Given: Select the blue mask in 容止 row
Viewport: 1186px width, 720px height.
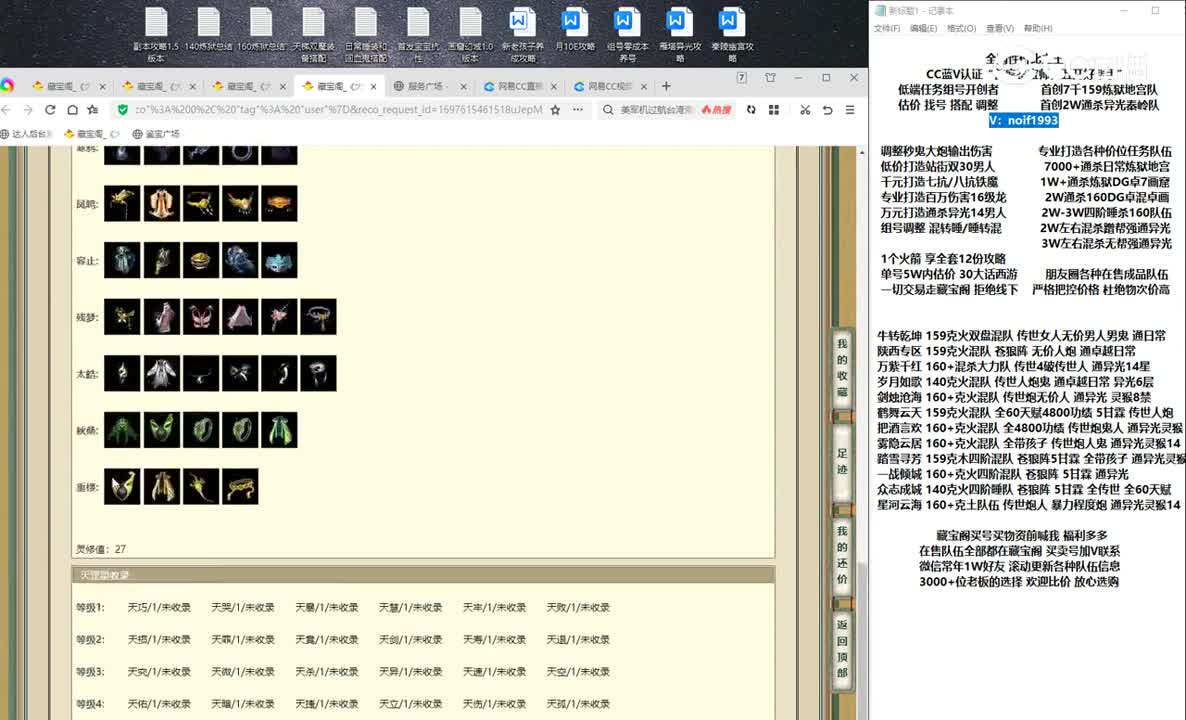Looking at the screenshot, I should [279, 260].
